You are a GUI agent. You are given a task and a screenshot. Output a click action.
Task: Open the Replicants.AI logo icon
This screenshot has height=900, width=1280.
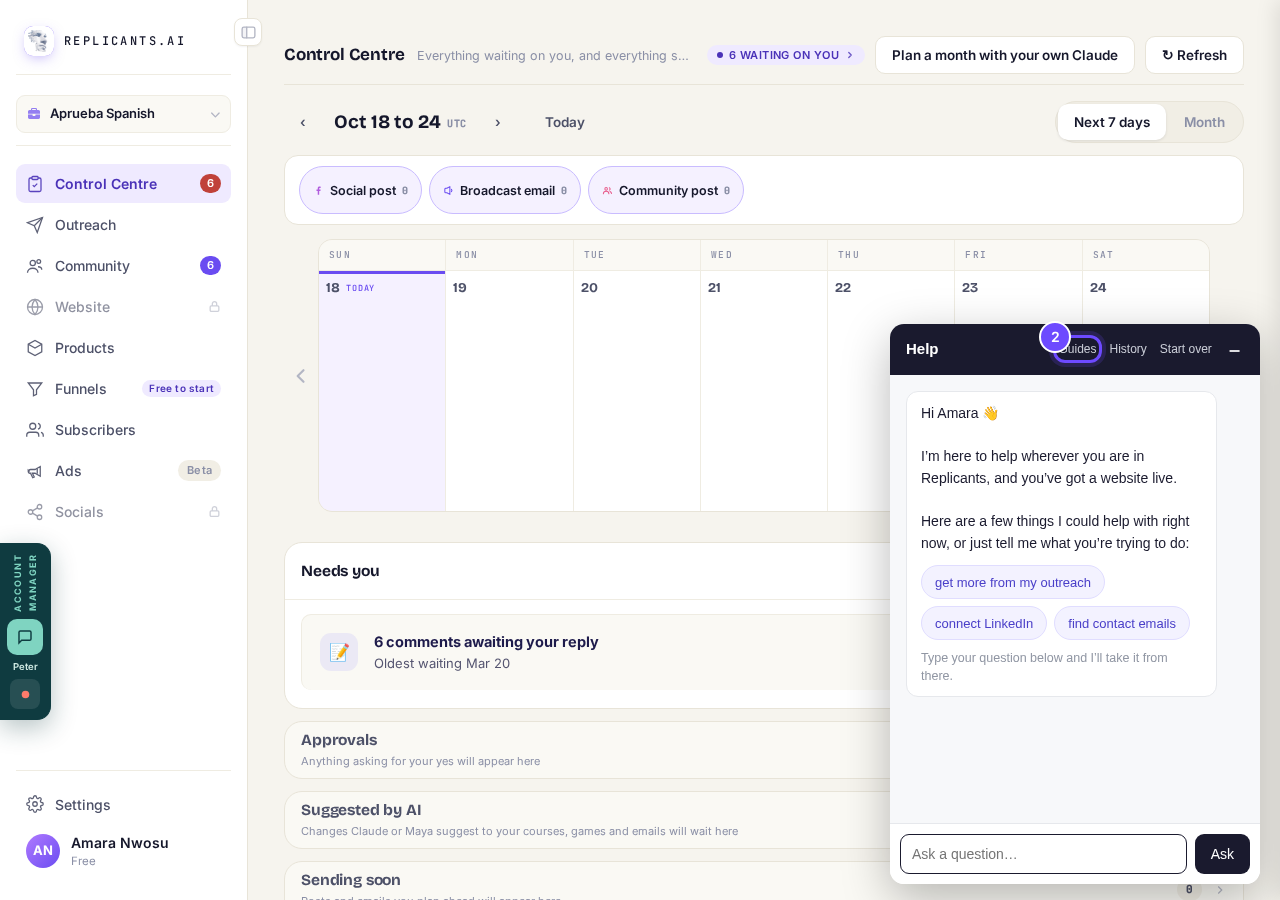point(39,41)
